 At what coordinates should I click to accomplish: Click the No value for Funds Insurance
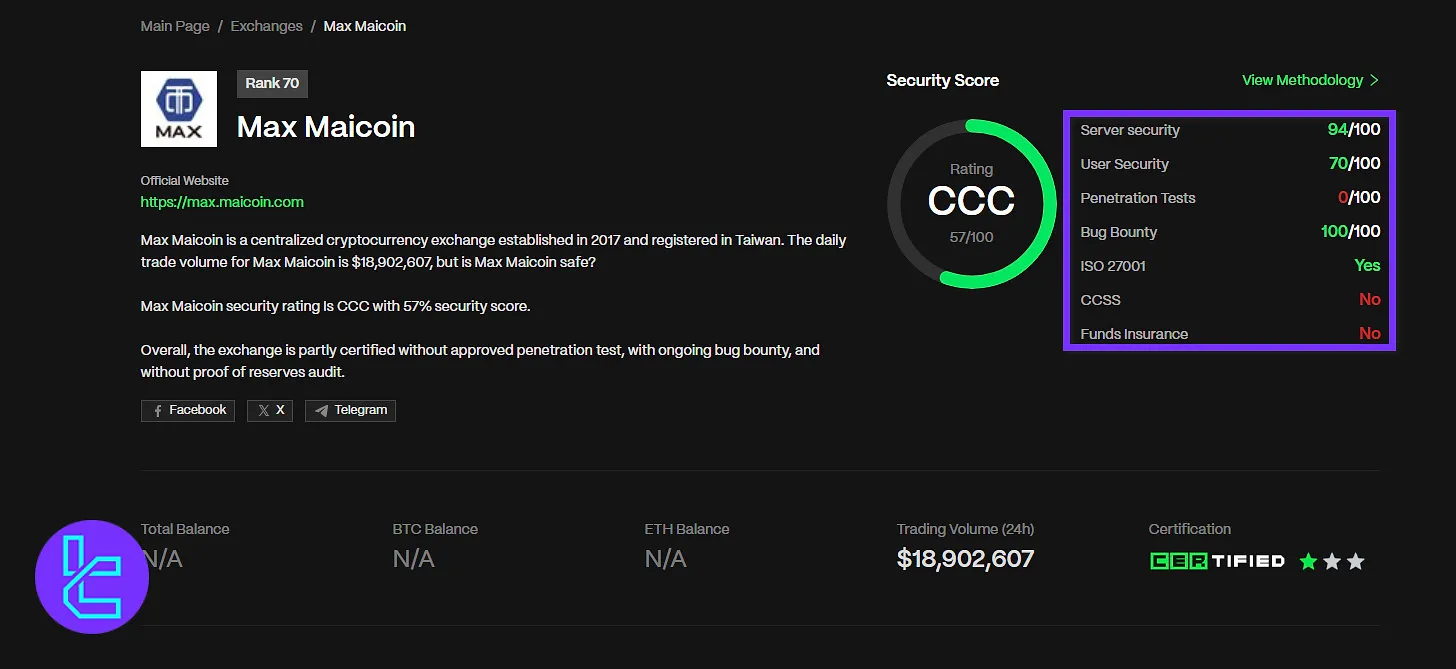pyautogui.click(x=1370, y=334)
